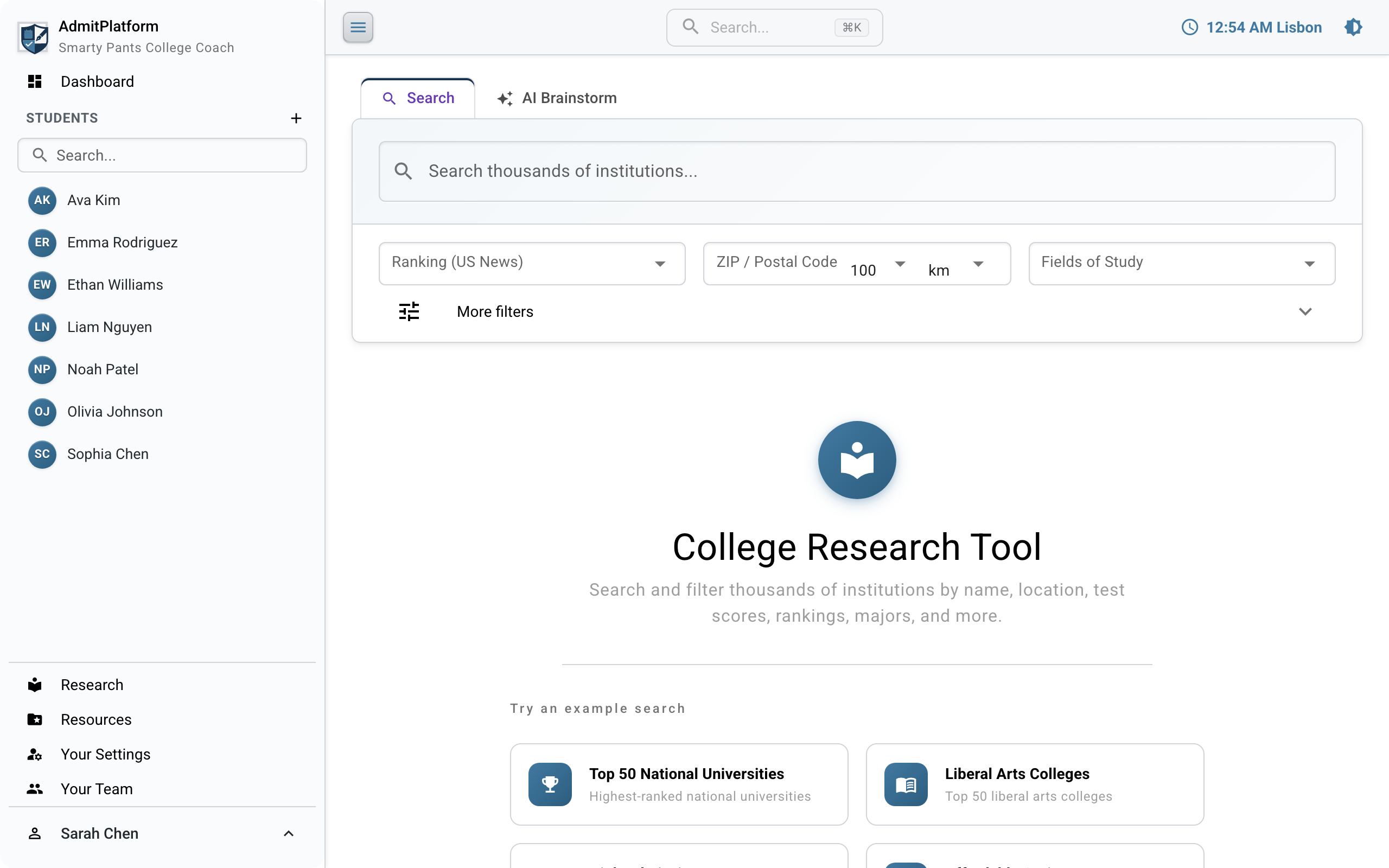Add a new student with the plus icon
Image resolution: width=1389 pixels, height=868 pixels.
pos(296,118)
